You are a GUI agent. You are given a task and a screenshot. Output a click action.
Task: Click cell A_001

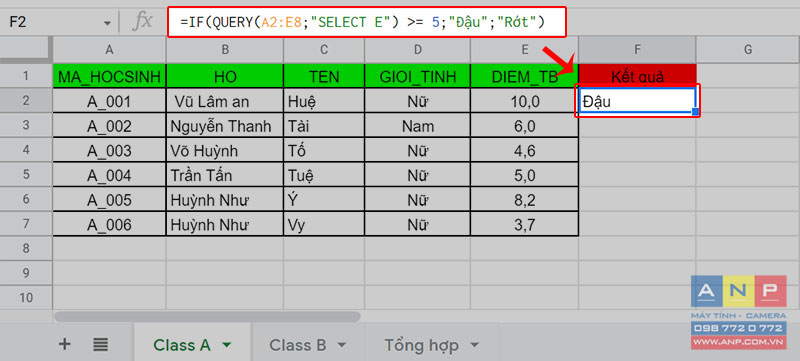109,101
